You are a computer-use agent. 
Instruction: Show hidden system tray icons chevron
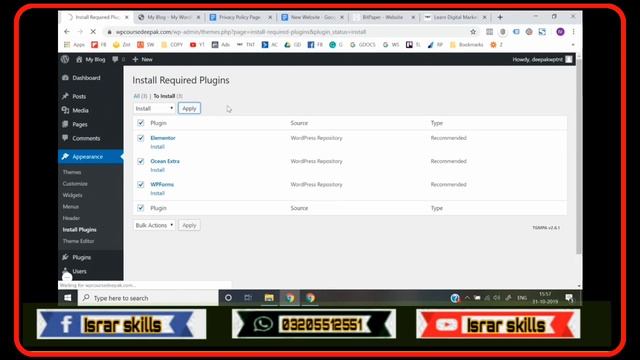[467, 298]
